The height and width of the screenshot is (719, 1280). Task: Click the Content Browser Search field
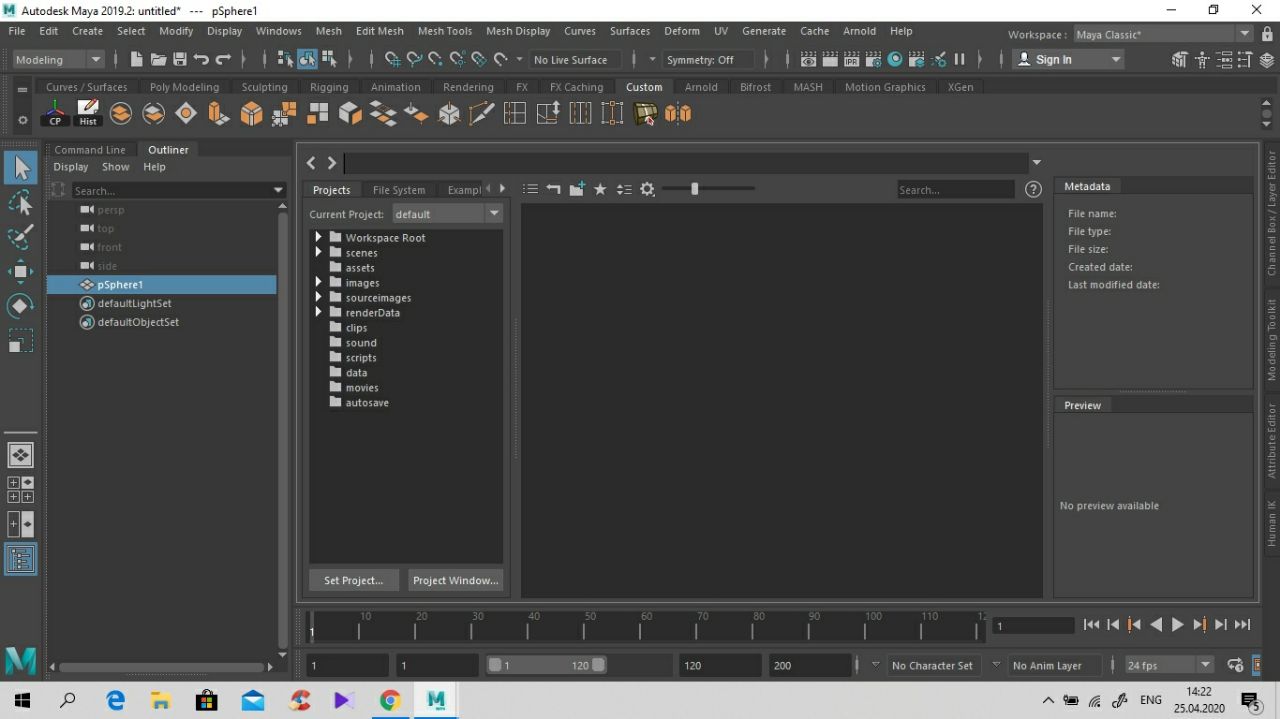(x=955, y=190)
